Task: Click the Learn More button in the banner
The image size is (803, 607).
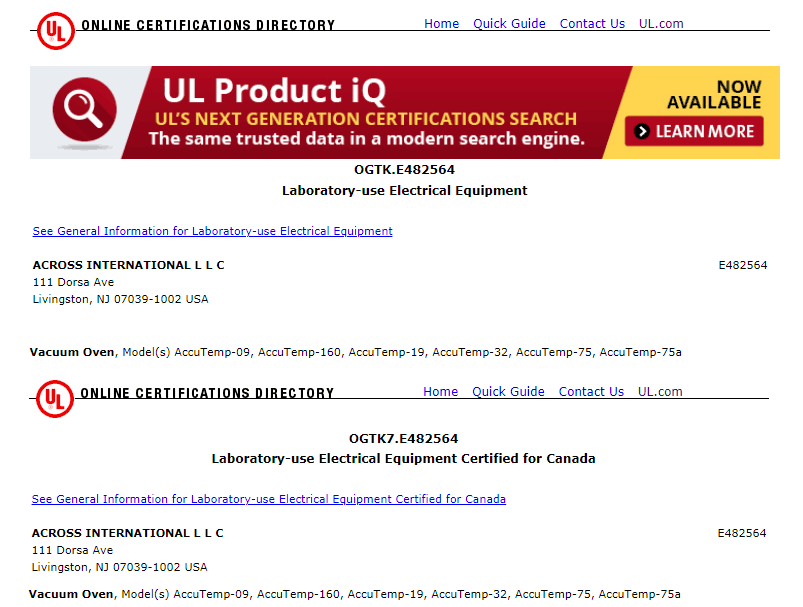Action: (x=694, y=131)
